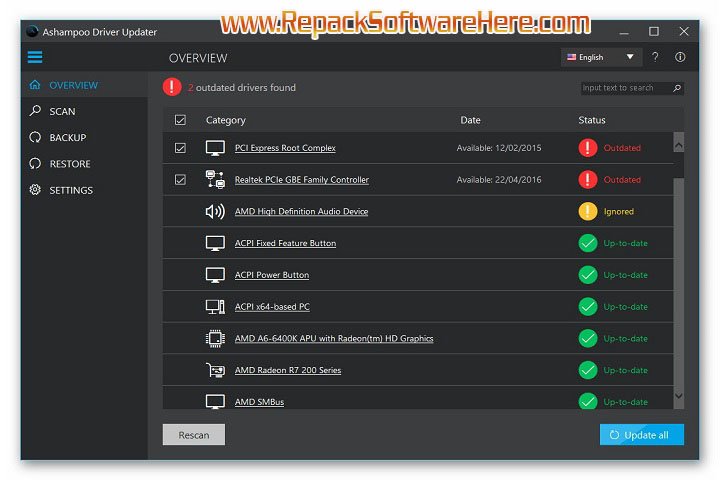Click green check for ACPI x64-based PC
The width and height of the screenshot is (720, 480).
588,306
